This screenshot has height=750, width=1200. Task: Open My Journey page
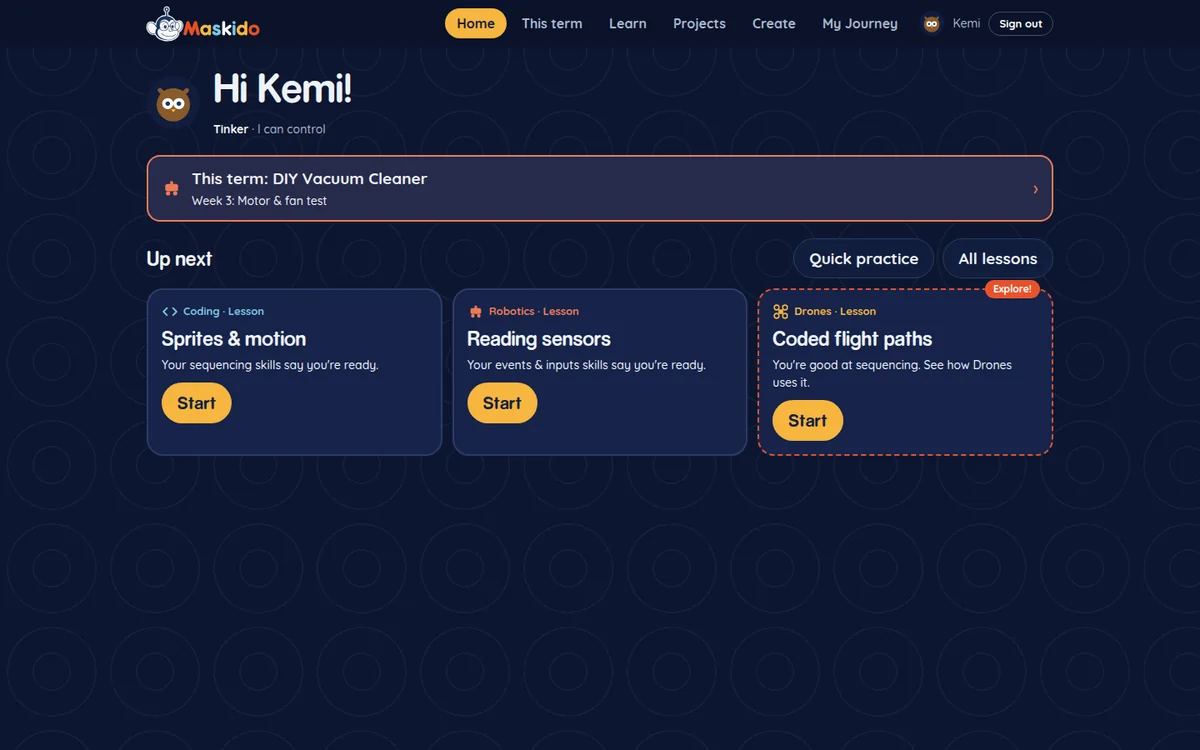pos(860,24)
